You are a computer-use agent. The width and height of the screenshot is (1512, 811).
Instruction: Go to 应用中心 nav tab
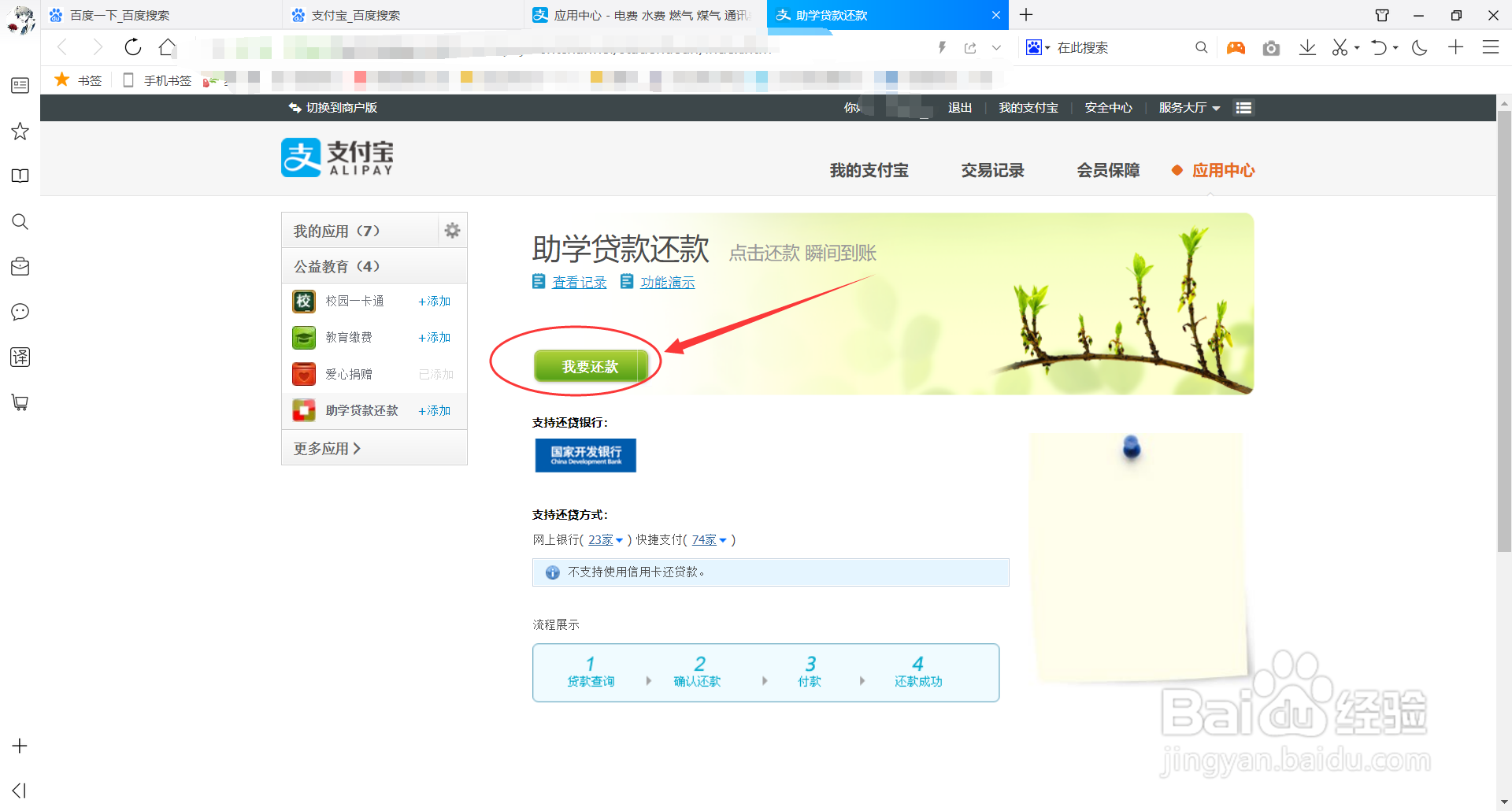pos(1223,170)
